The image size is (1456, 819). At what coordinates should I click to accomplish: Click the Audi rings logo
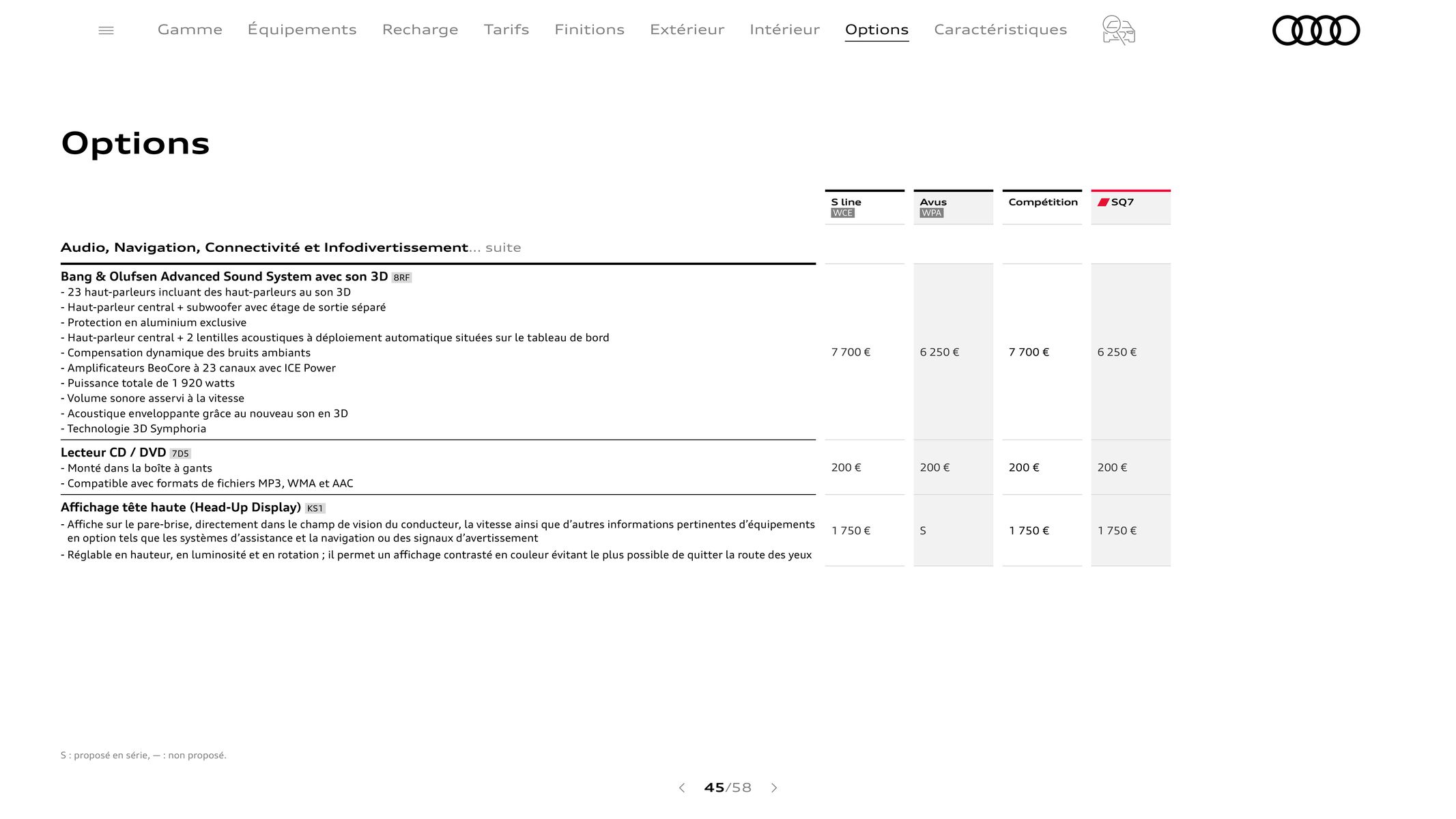pos(1316,30)
